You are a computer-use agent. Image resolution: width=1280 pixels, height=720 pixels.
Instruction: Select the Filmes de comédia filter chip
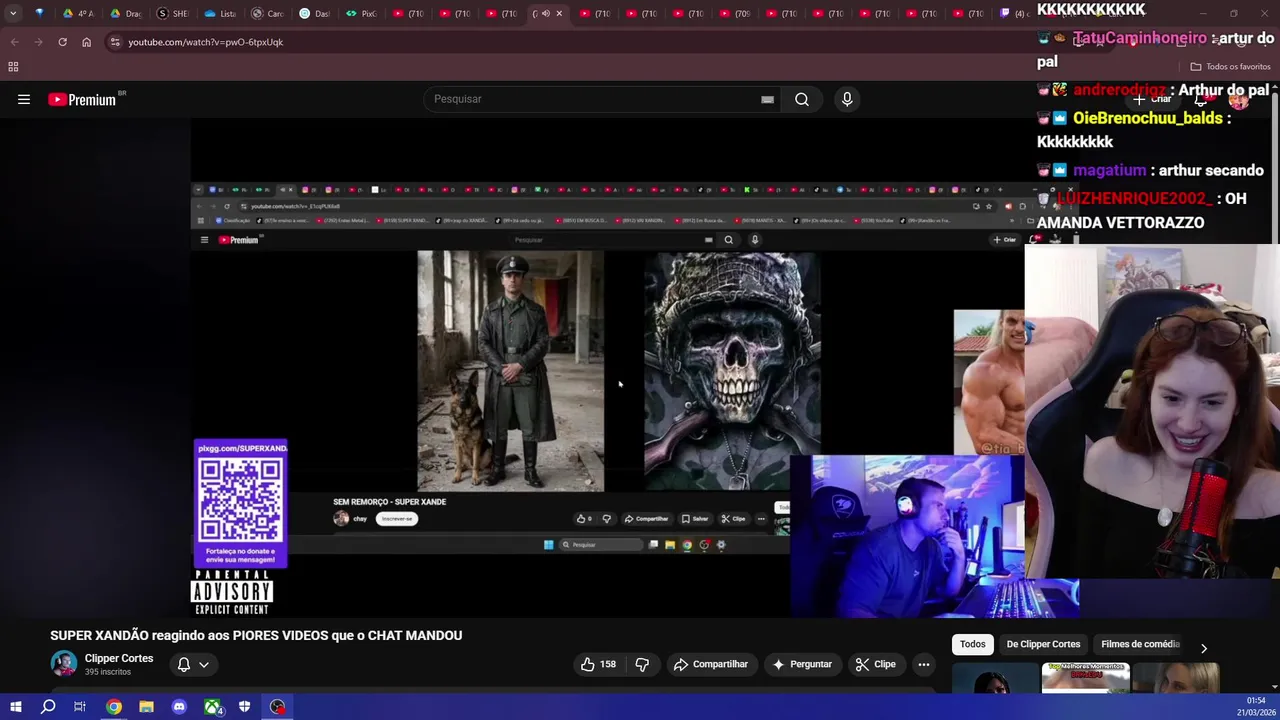pos(1140,644)
